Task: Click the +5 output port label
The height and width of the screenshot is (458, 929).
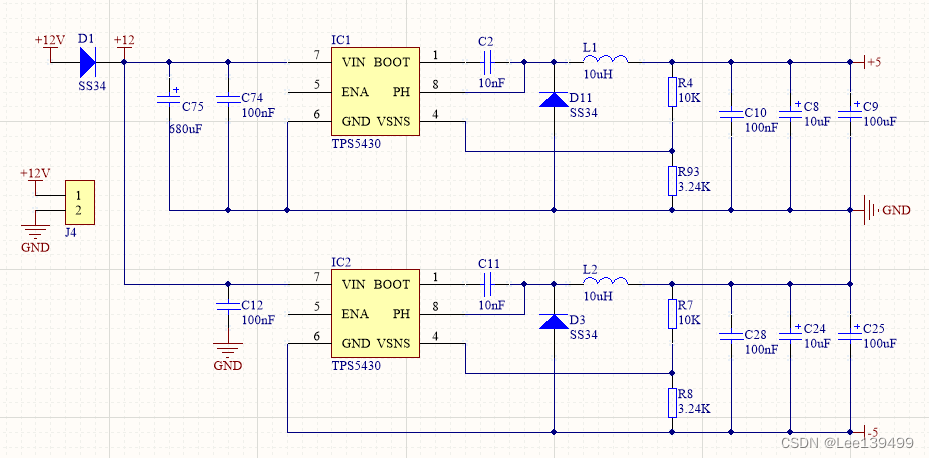Action: pyautogui.click(x=873, y=62)
